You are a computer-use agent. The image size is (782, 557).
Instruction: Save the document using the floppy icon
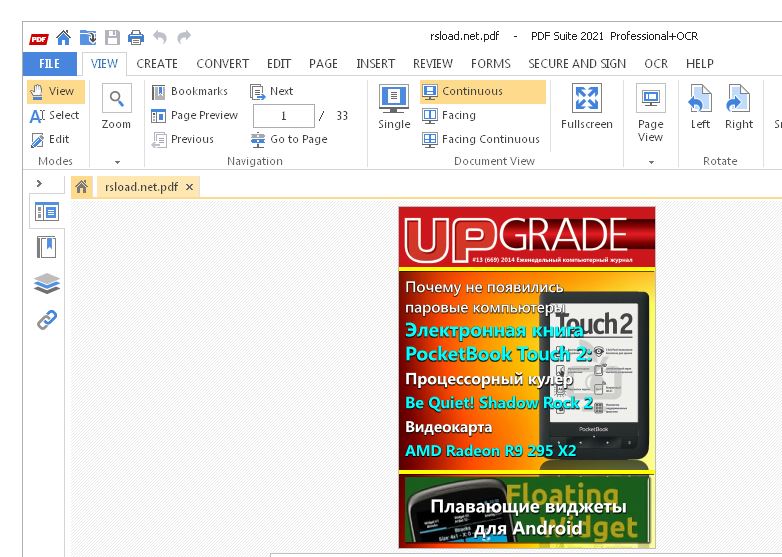[112, 37]
